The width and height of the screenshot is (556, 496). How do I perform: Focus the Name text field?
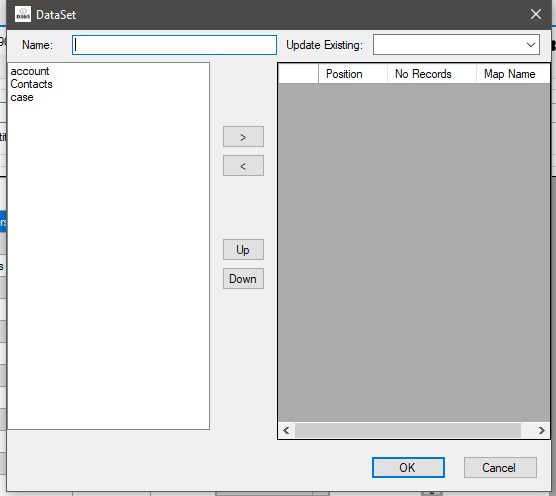click(x=174, y=45)
